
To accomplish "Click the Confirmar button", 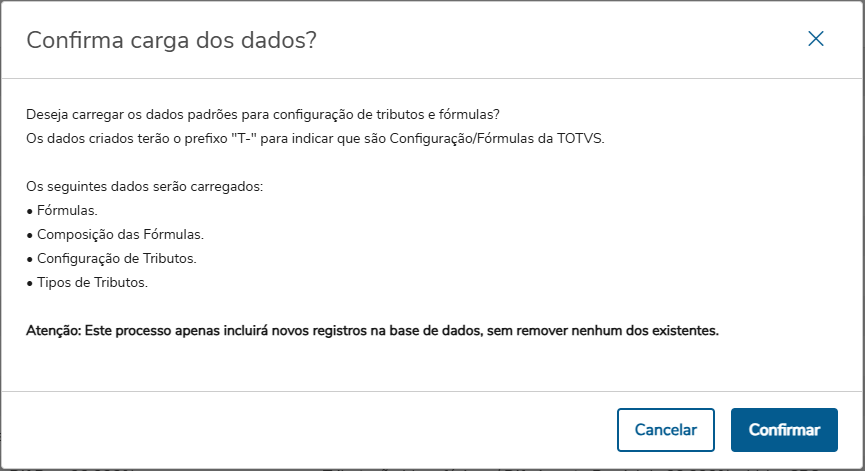I will [x=784, y=430].
